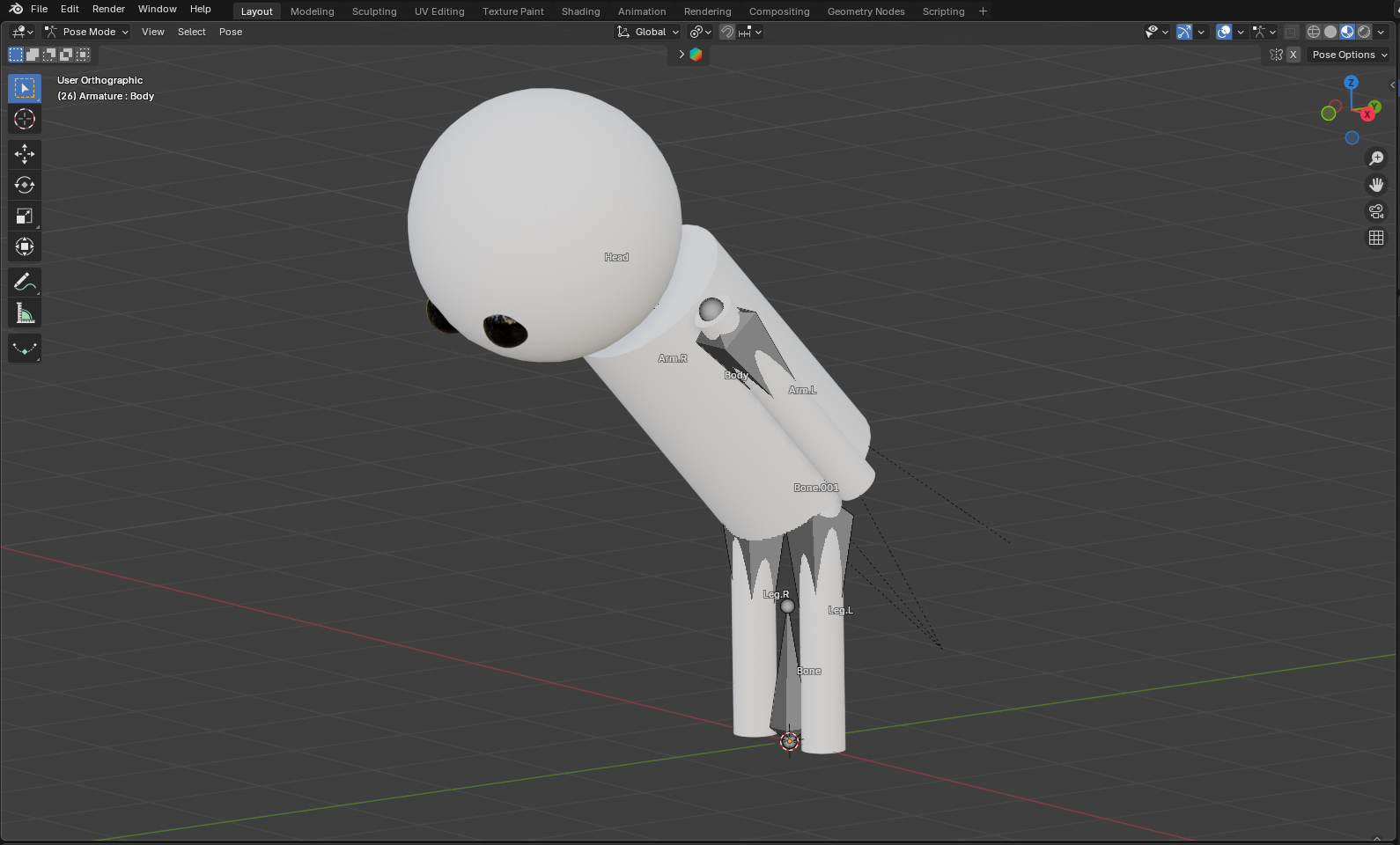
Task: Click the pose auto-IK mirror icon
Action: click(1276, 55)
